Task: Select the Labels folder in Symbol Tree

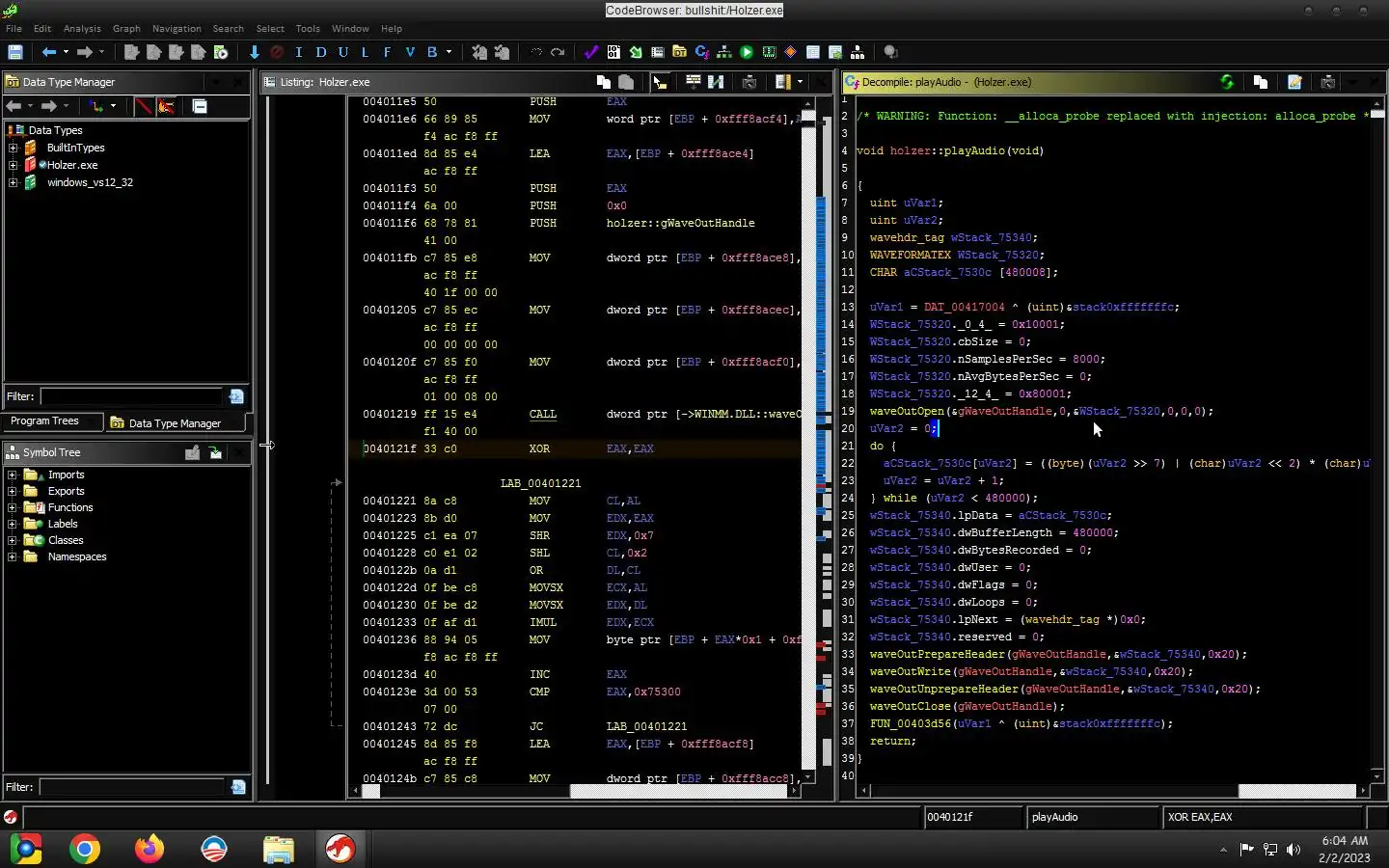Action: coord(63,524)
